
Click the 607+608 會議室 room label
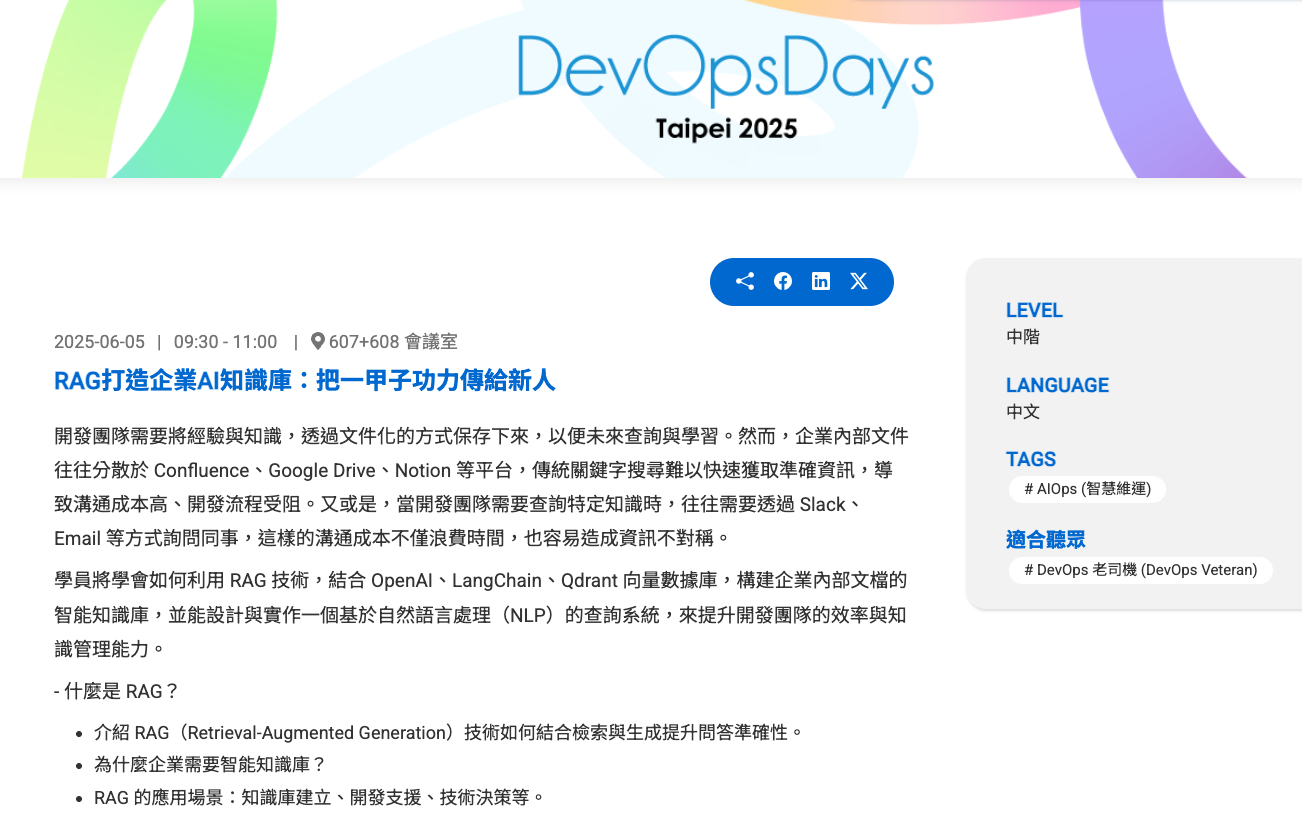point(392,341)
